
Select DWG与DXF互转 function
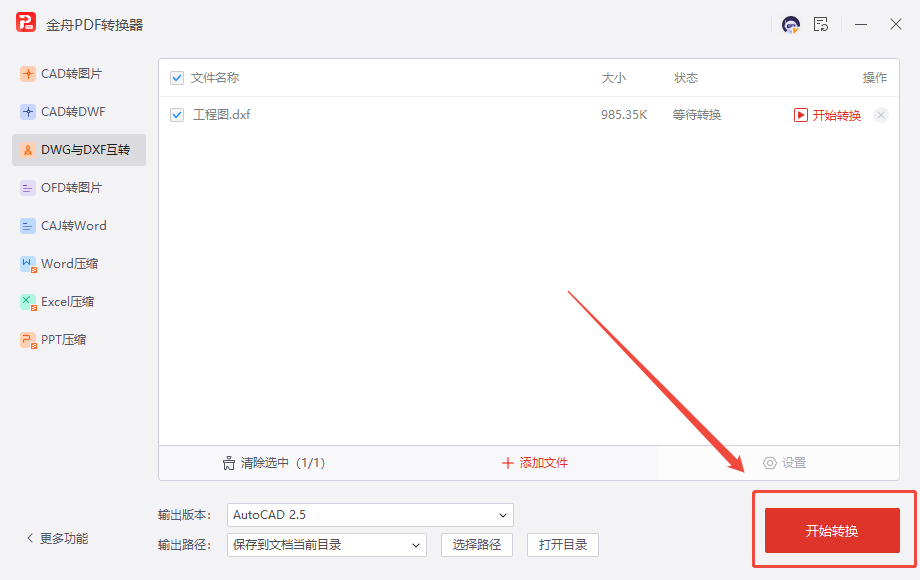[x=79, y=150]
